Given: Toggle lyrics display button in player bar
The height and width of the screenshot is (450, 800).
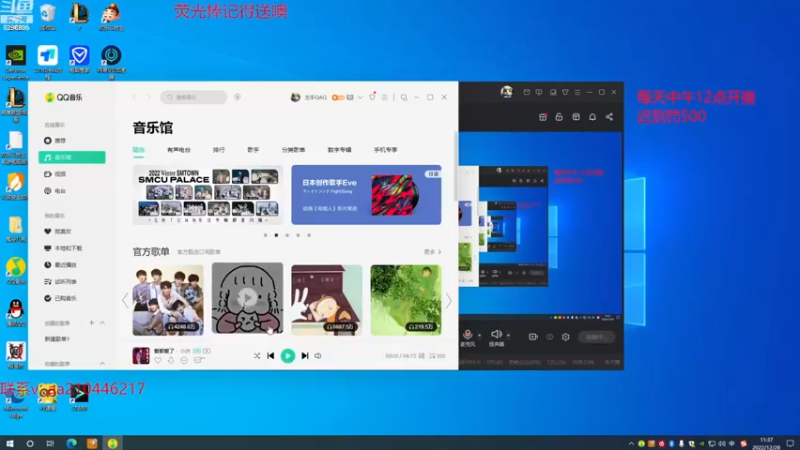Looking at the screenshot, I should click(421, 356).
